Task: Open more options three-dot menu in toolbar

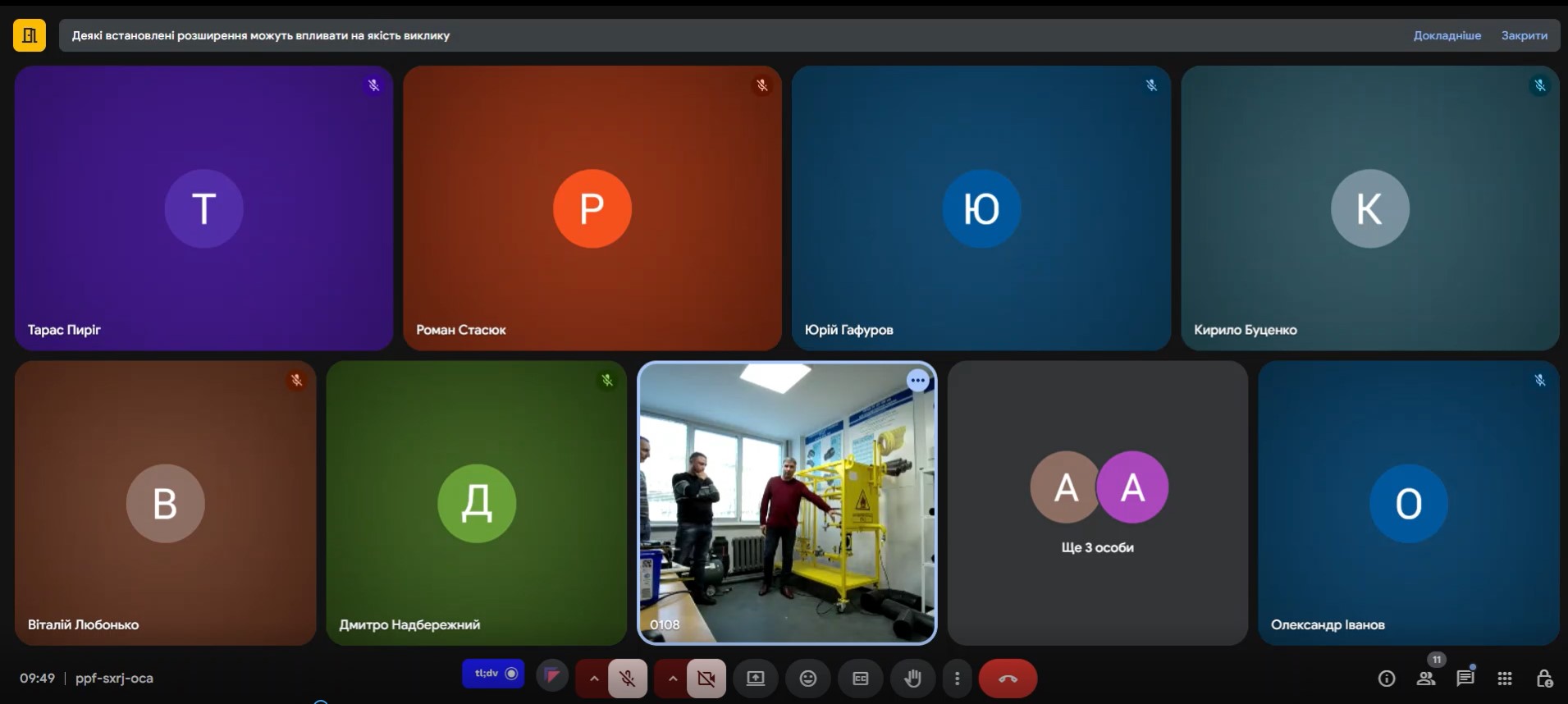Action: tap(957, 679)
